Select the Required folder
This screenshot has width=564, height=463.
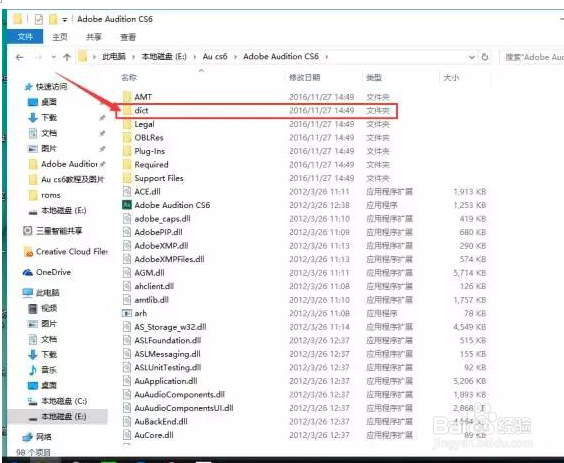click(151, 164)
